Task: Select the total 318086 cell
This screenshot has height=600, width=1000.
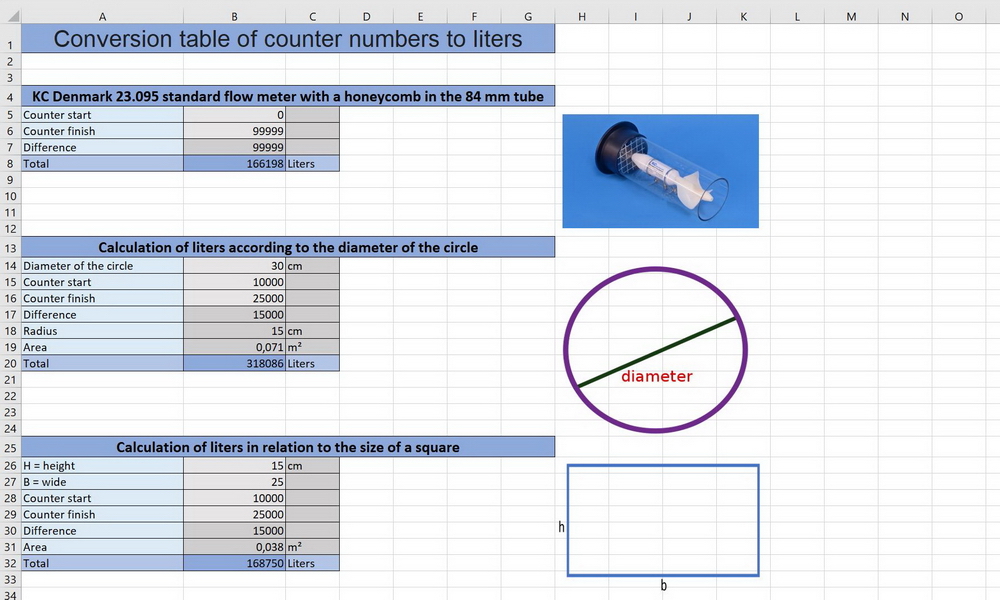Action: point(234,364)
